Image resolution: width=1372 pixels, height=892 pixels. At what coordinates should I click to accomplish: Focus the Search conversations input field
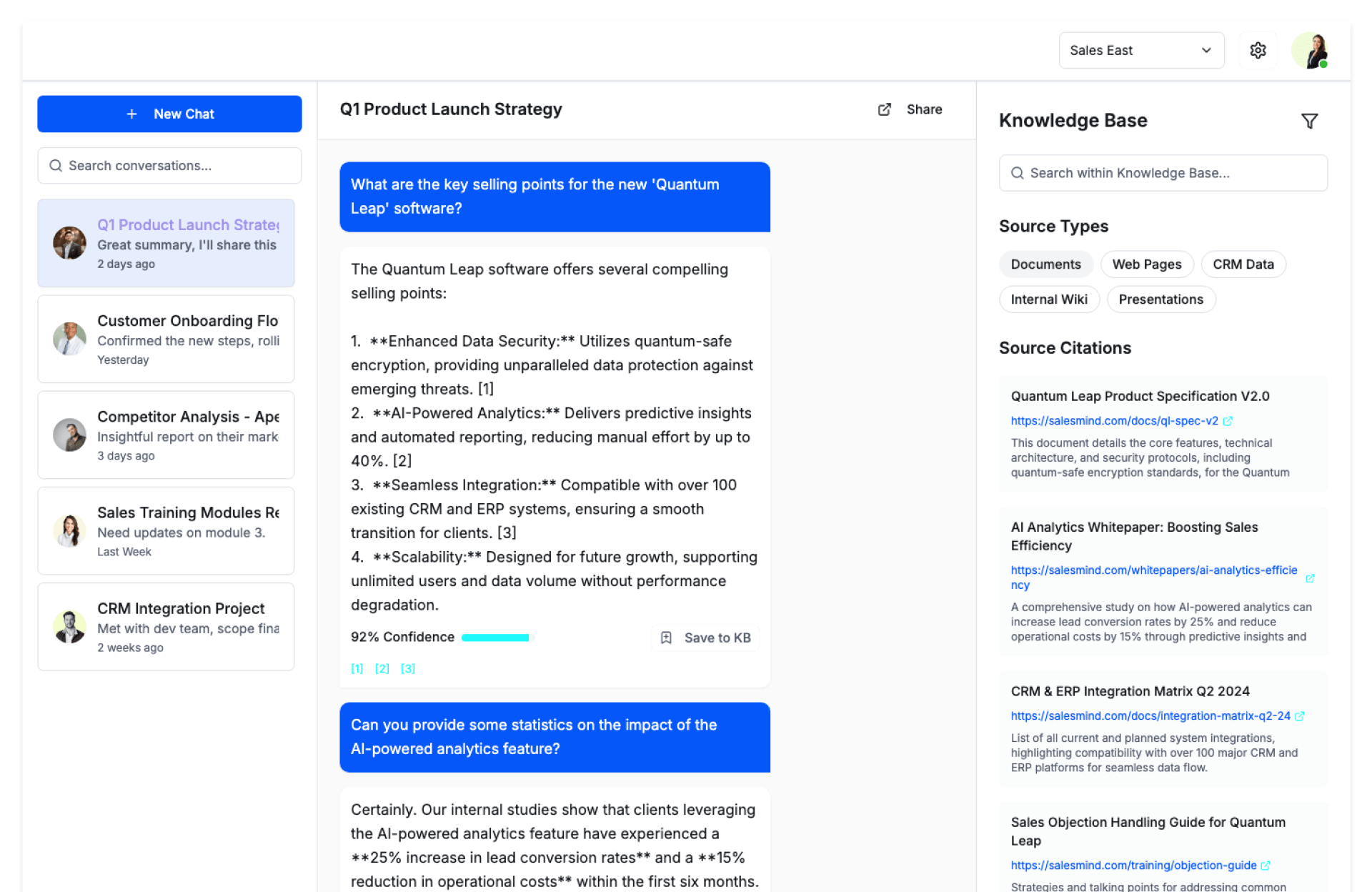(169, 166)
